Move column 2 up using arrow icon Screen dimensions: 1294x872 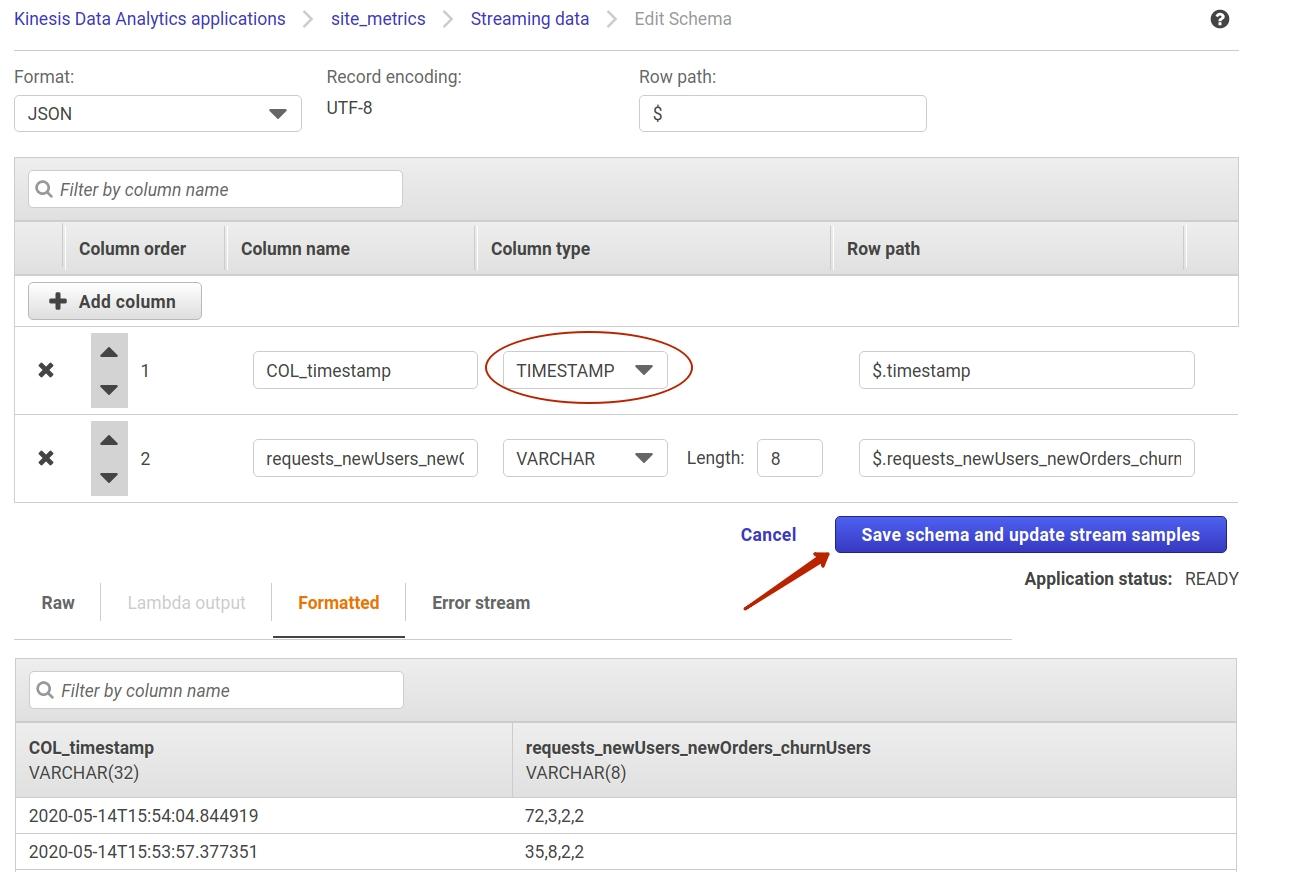108,440
